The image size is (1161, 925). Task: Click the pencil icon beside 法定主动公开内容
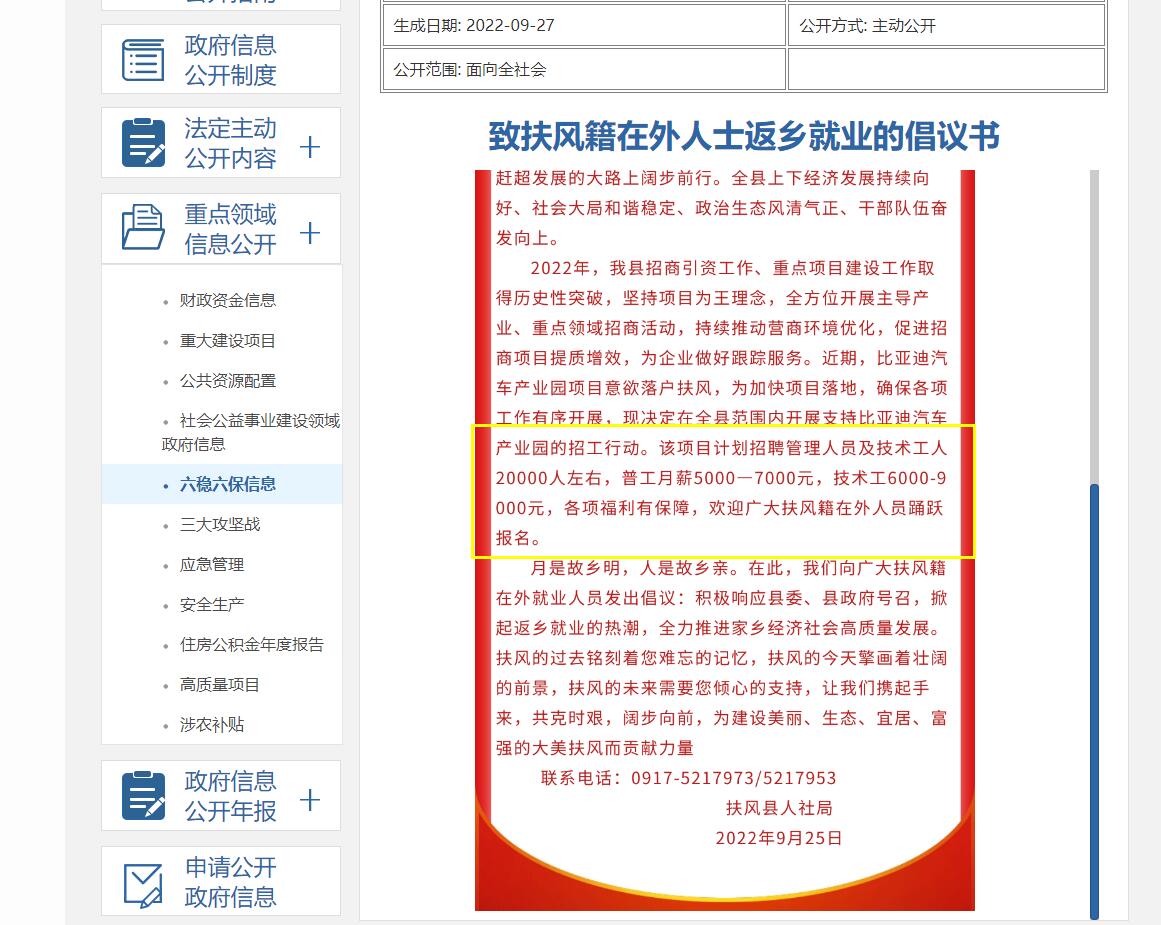click(143, 142)
